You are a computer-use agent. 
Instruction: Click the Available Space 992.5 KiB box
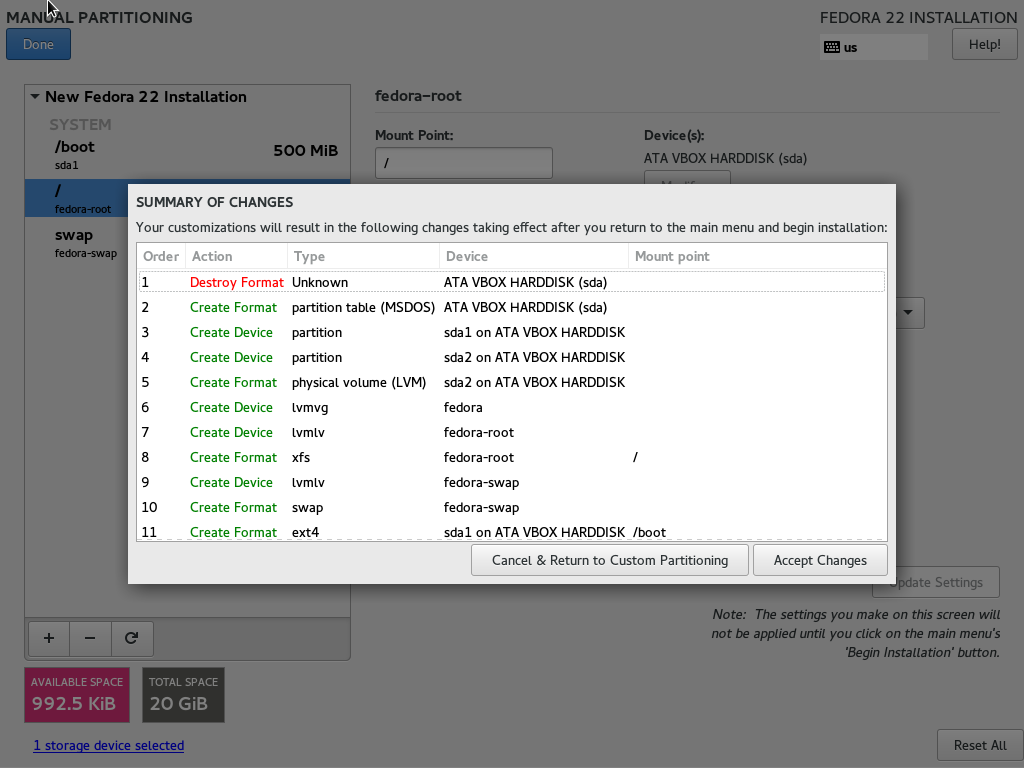(77, 694)
